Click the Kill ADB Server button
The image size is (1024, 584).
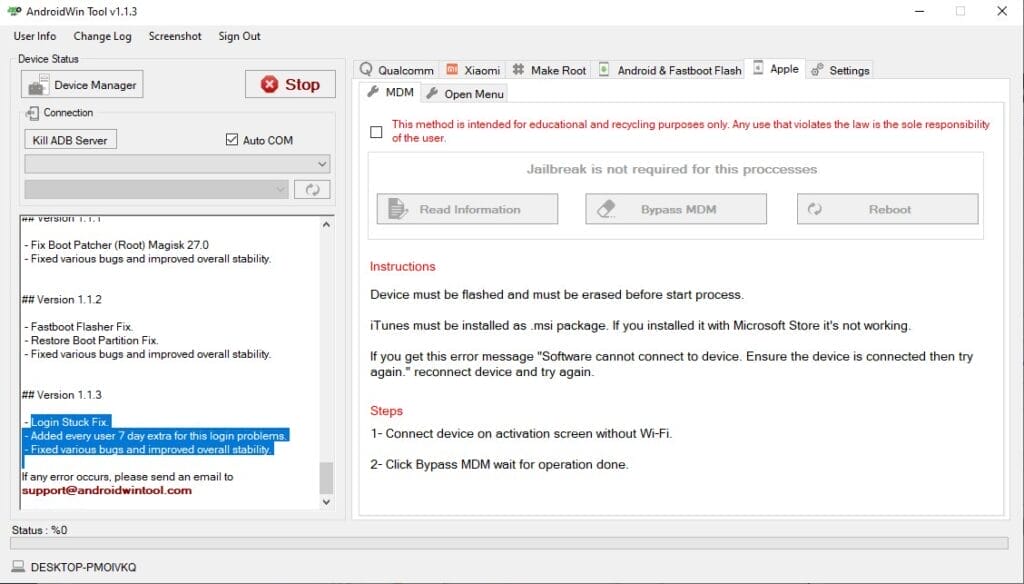click(x=69, y=139)
